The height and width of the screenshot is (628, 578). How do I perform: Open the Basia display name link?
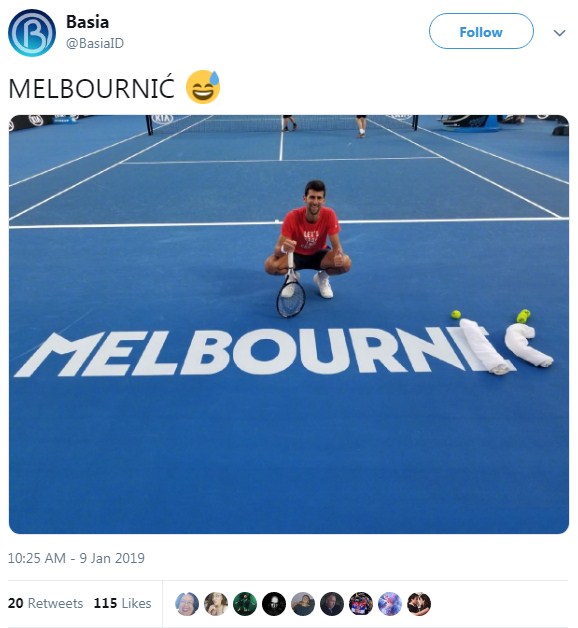[x=87, y=22]
